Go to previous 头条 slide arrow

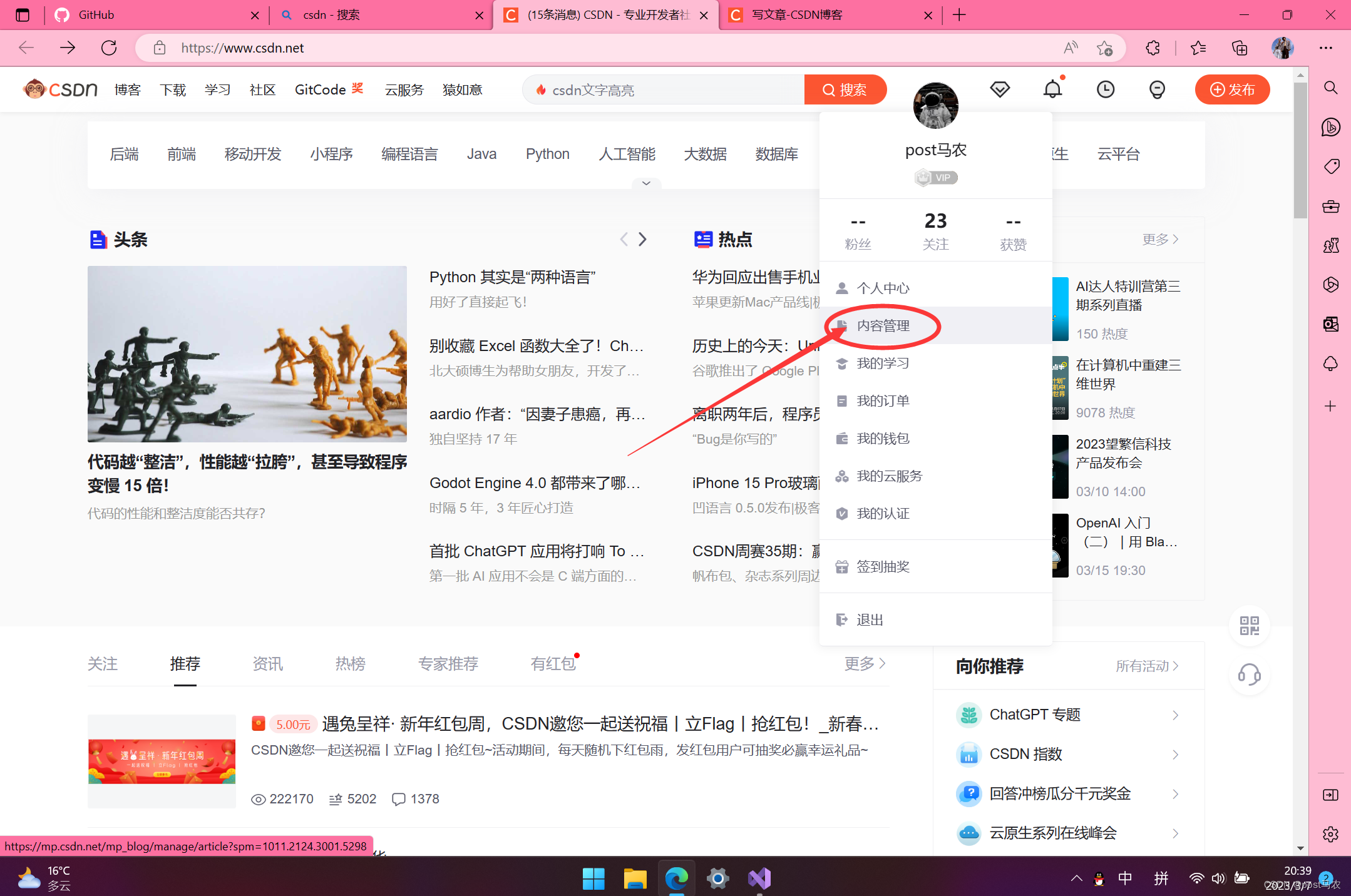coord(624,239)
